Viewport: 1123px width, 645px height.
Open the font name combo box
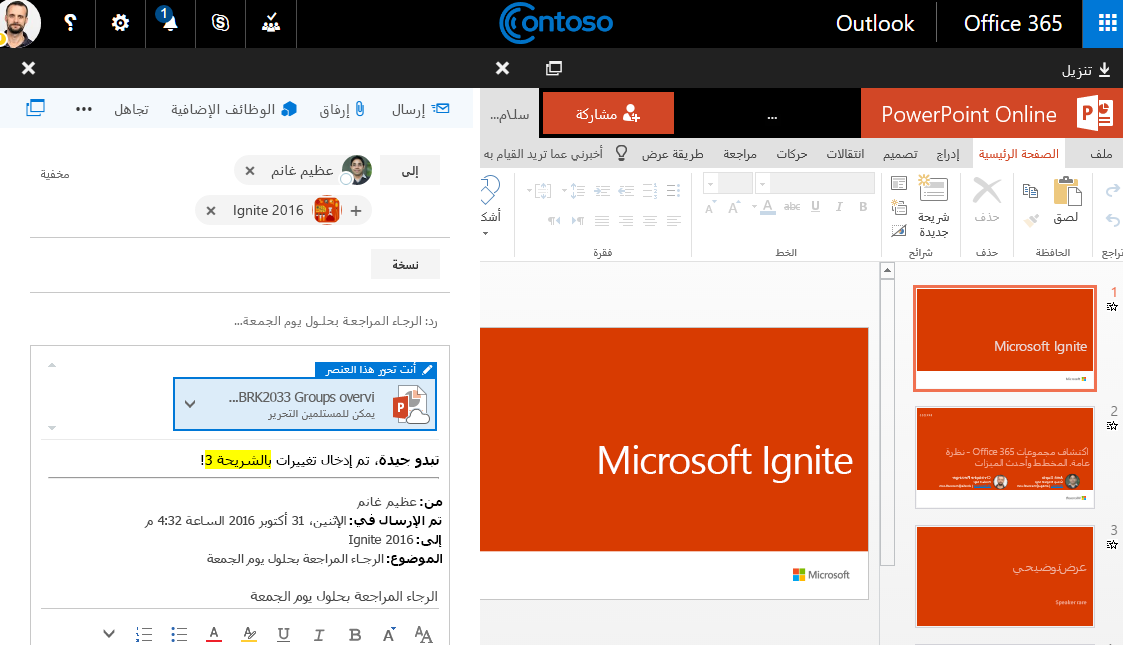tap(815, 183)
